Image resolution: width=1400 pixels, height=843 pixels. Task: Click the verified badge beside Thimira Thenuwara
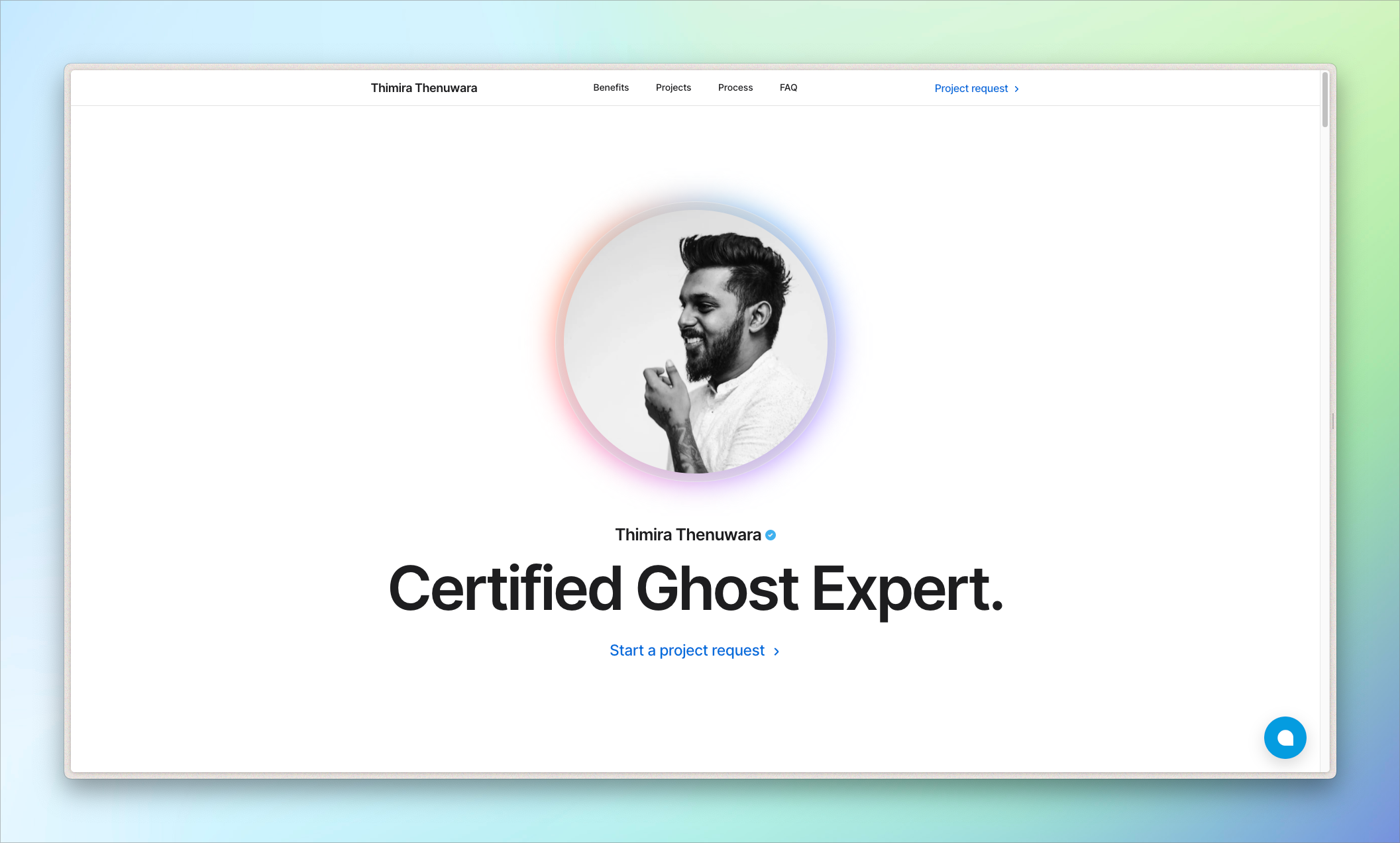coord(770,534)
